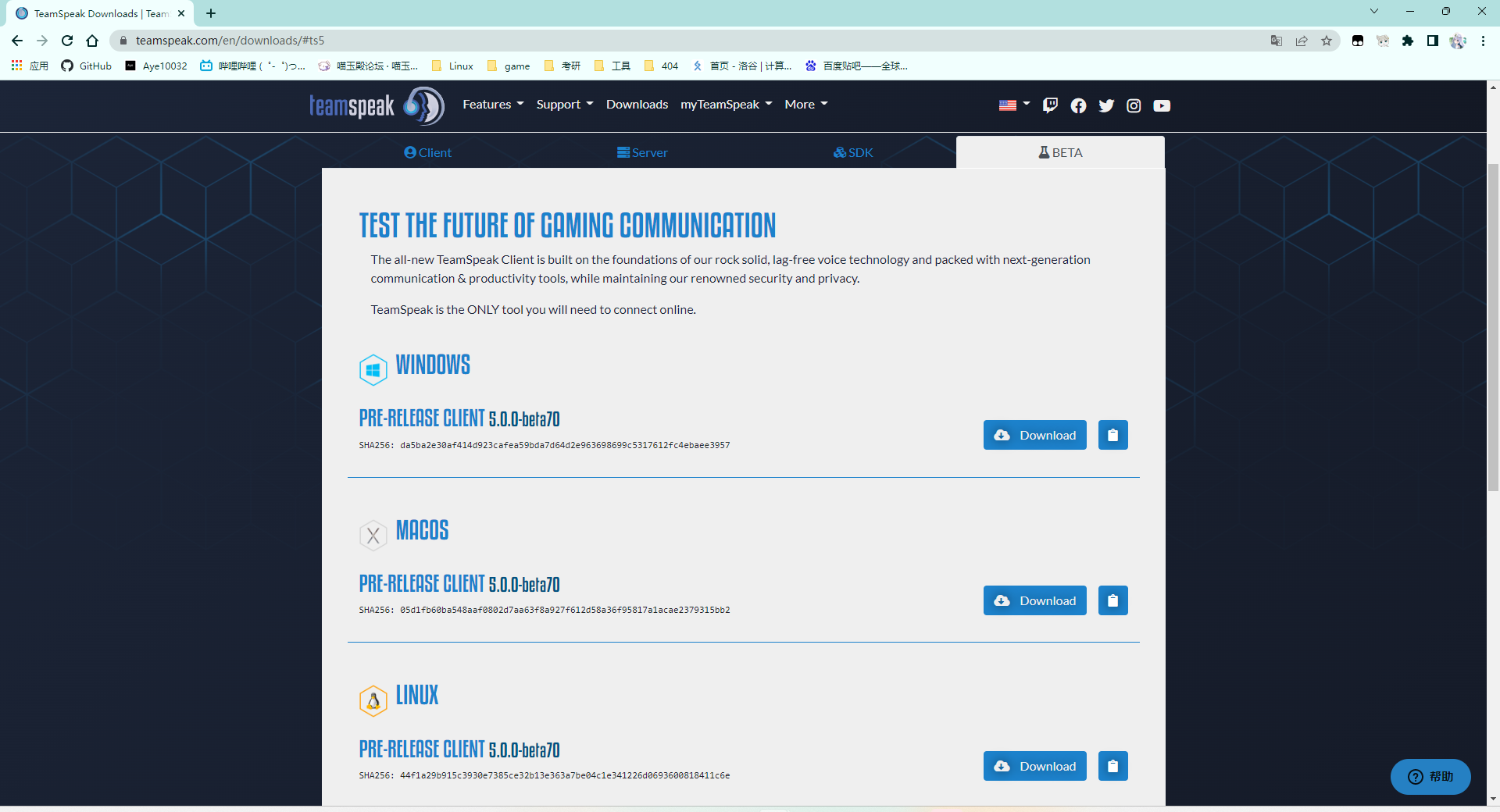Expand the More dropdown menu

[806, 104]
